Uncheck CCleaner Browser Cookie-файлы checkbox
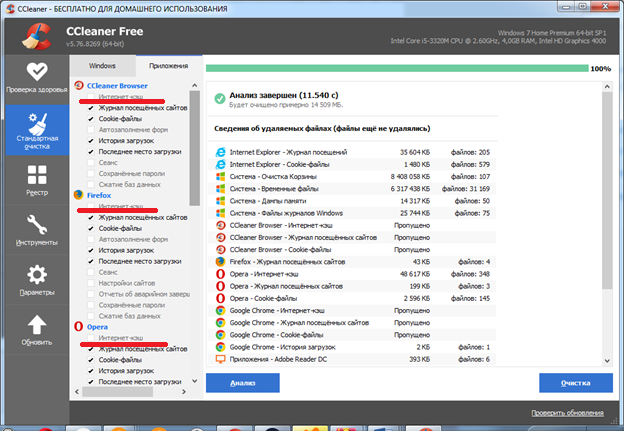 click(91, 119)
